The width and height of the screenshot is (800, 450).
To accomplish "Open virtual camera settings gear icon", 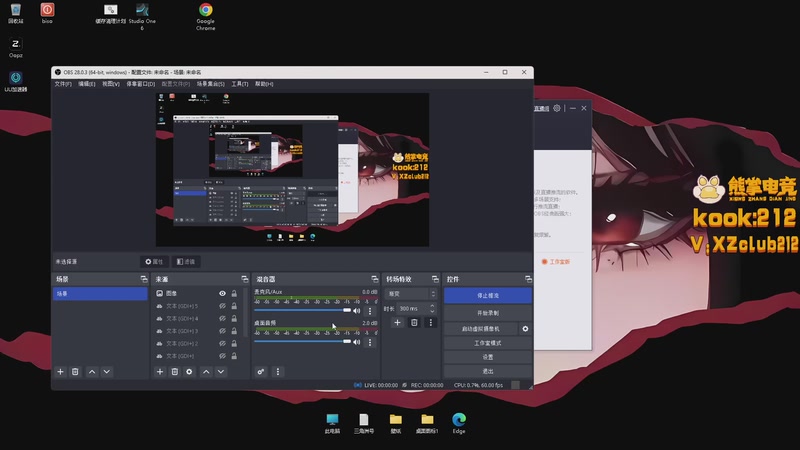I will 525,329.
